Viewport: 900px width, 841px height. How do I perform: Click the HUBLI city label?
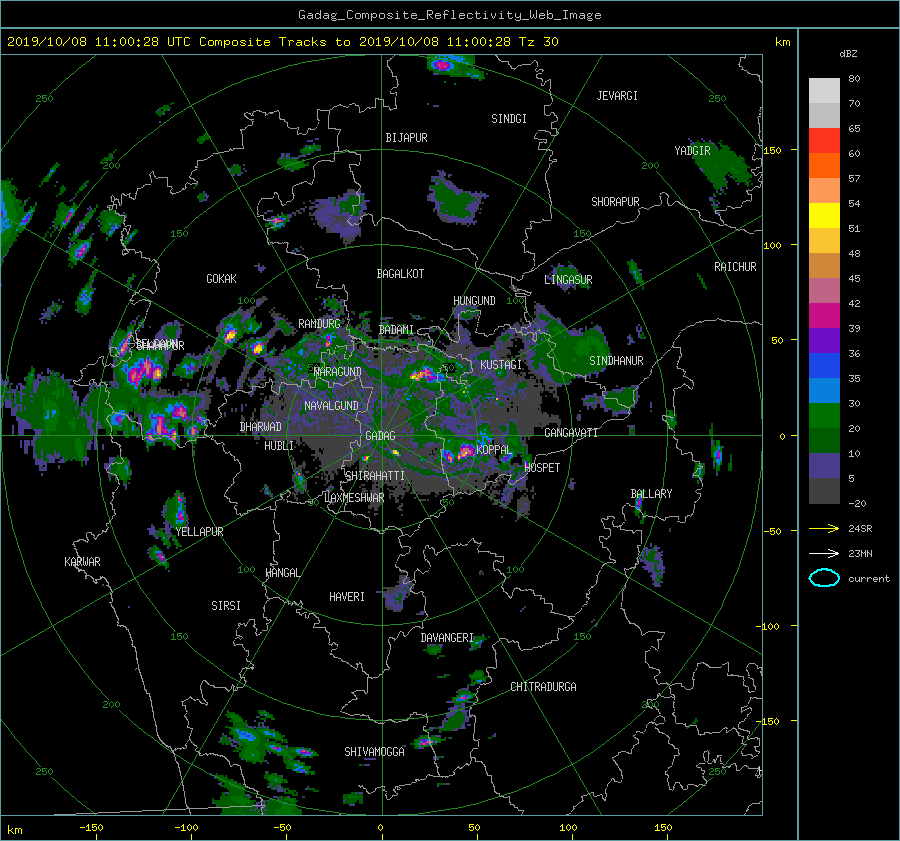[279, 445]
